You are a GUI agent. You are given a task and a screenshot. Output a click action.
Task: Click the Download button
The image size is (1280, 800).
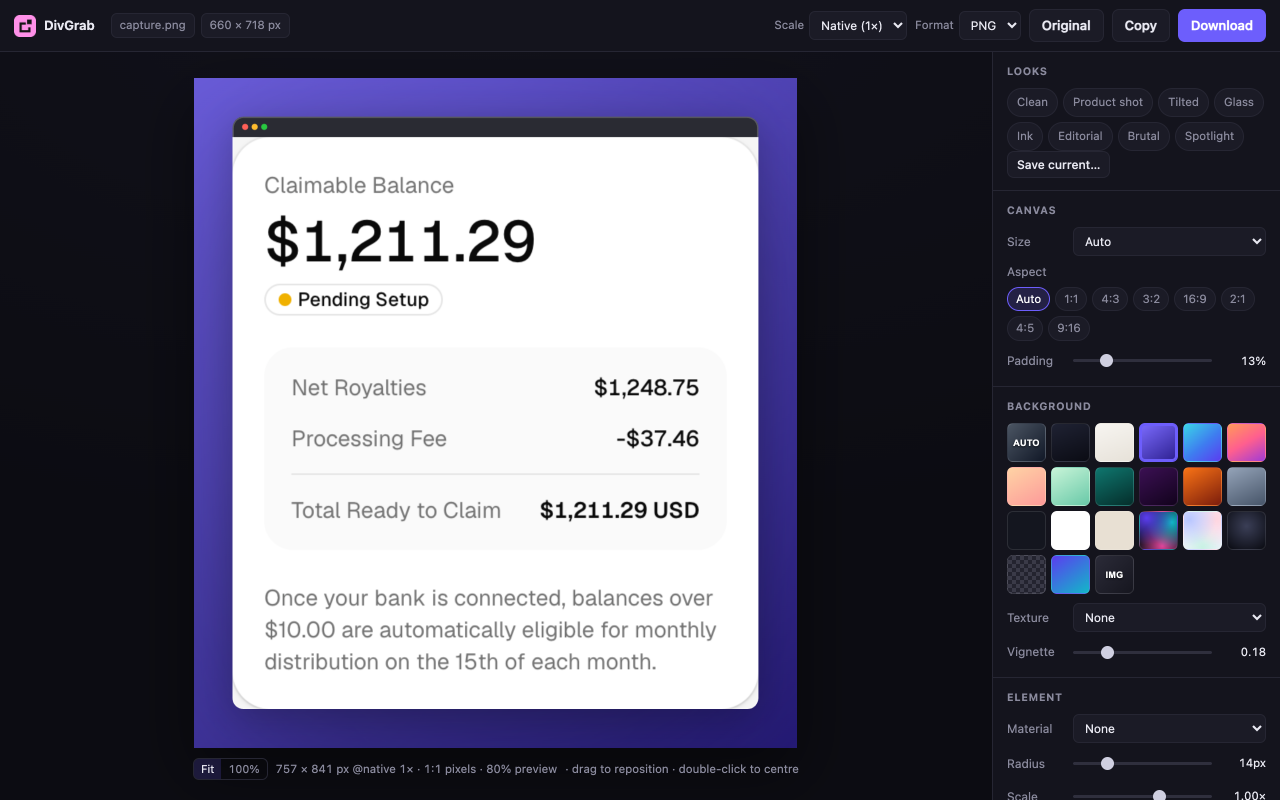pos(1222,26)
